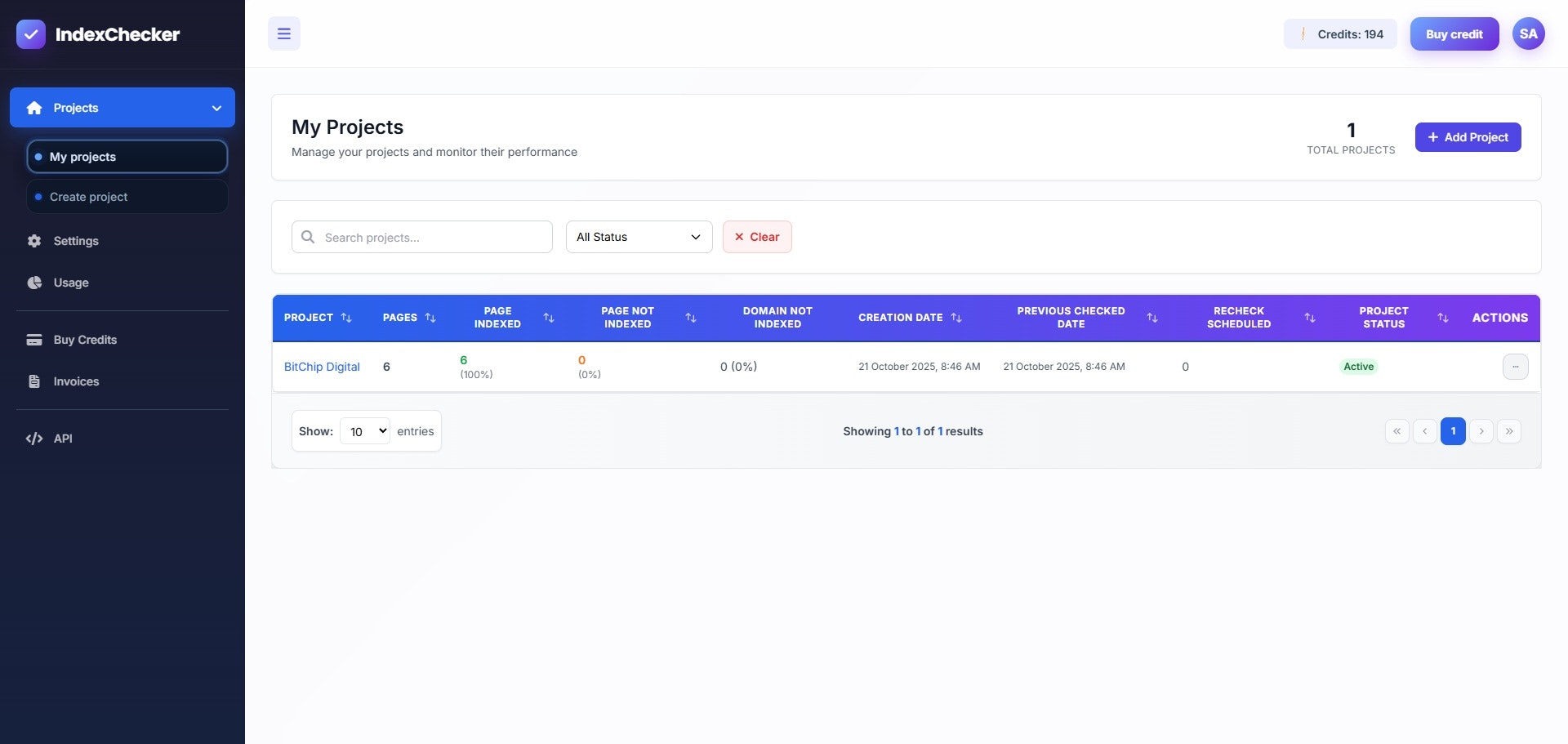Select the Buy Credits wallet icon

tap(34, 340)
